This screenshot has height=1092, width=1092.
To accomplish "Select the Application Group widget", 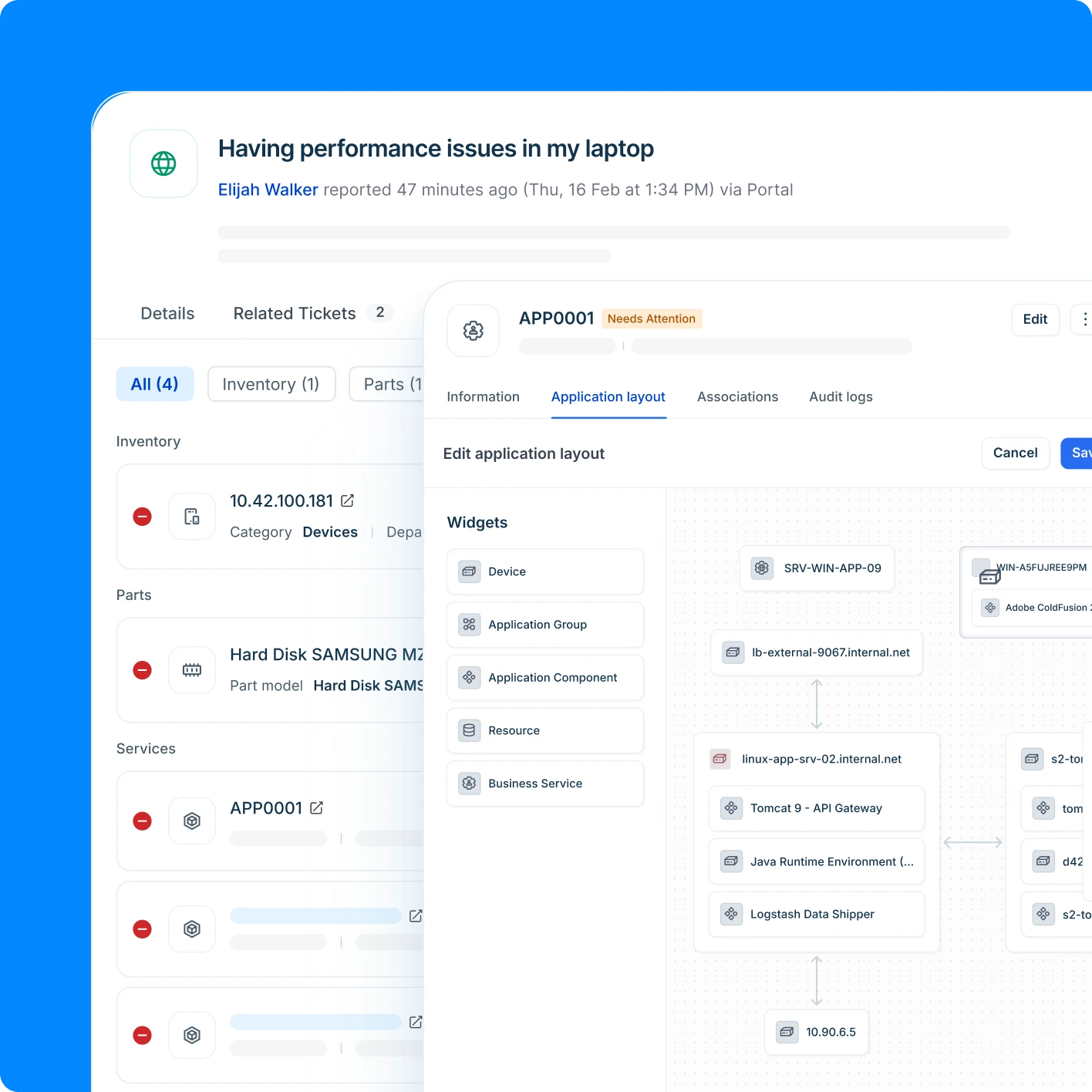I will pyautogui.click(x=545, y=625).
